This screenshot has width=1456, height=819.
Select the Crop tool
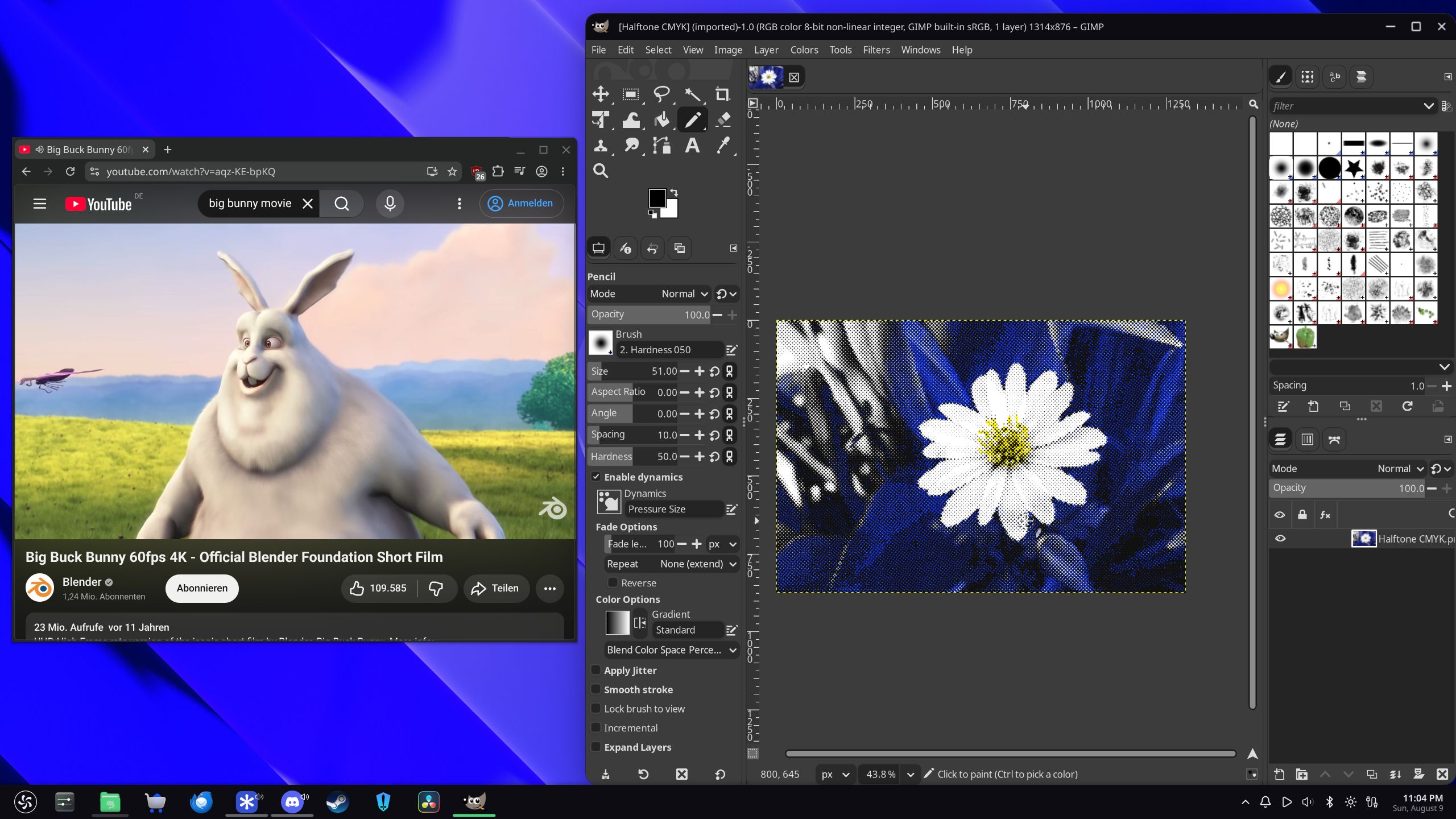tap(722, 94)
